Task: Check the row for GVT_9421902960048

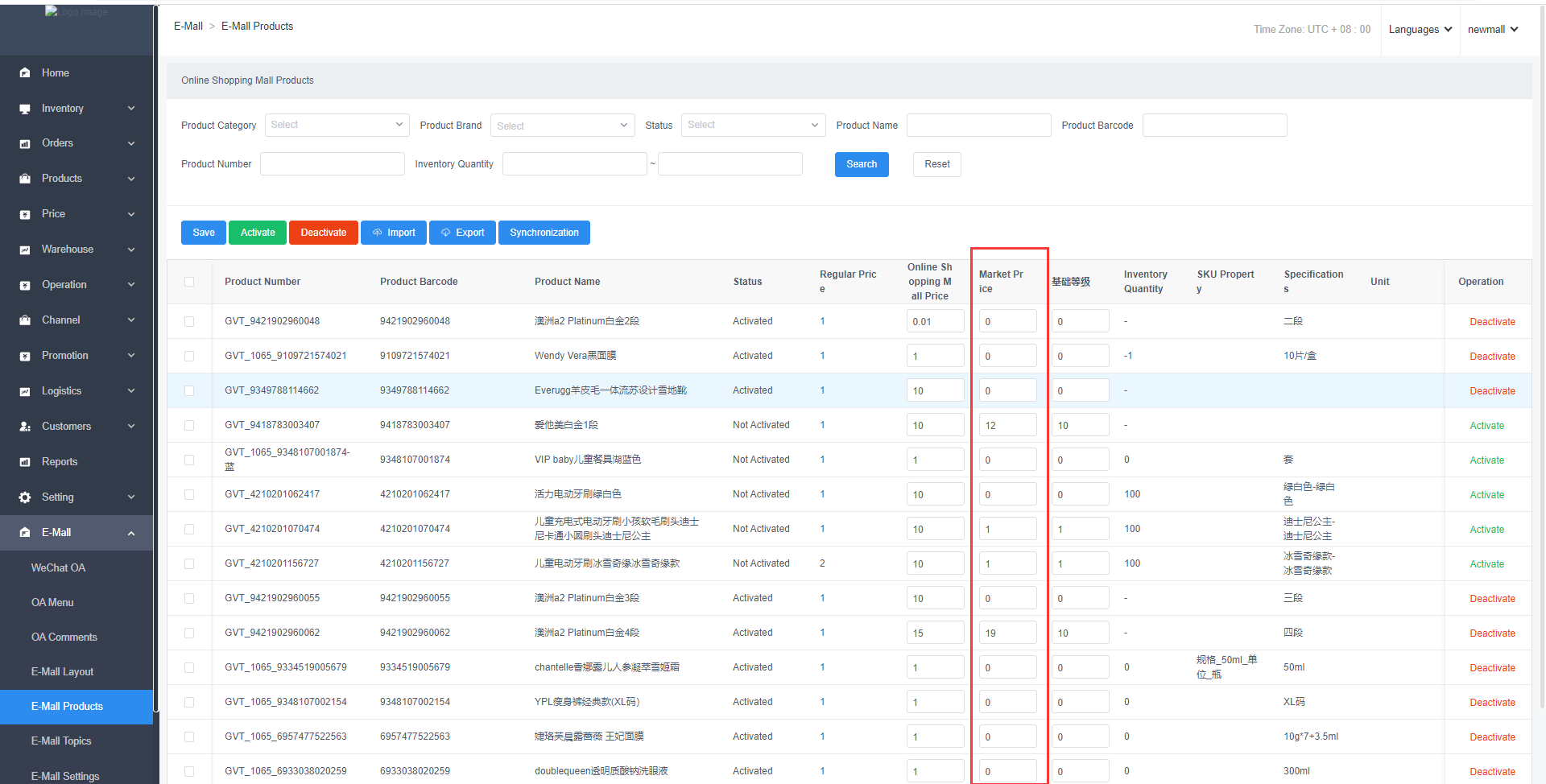Action: point(189,321)
